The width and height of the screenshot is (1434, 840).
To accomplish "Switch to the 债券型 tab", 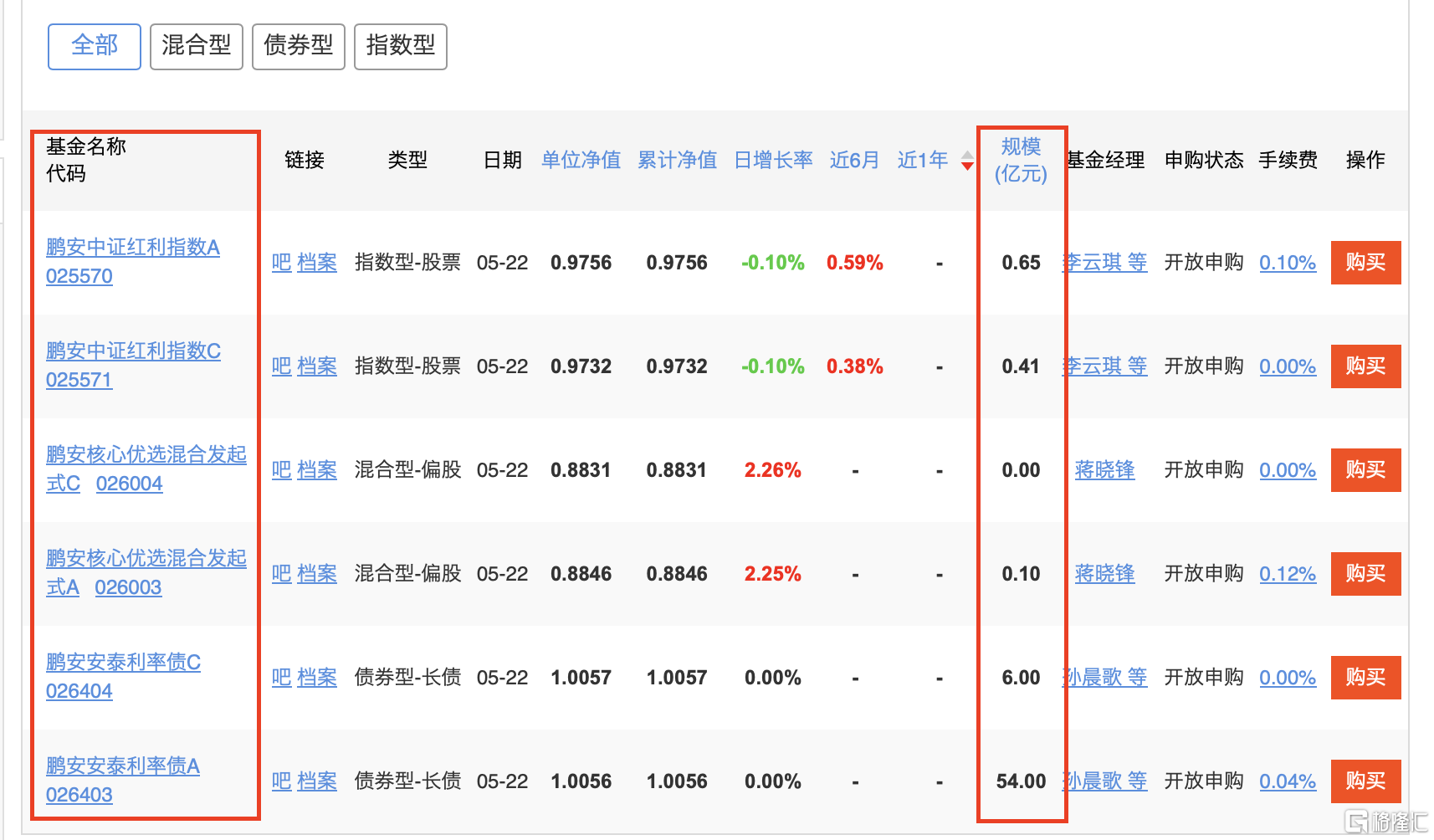I will click(x=299, y=46).
